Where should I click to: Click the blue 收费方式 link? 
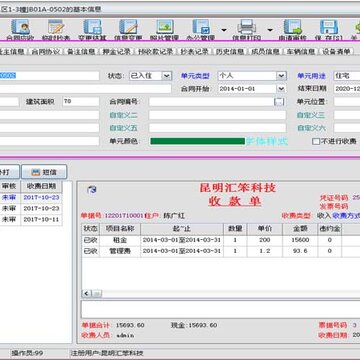pos(346,216)
